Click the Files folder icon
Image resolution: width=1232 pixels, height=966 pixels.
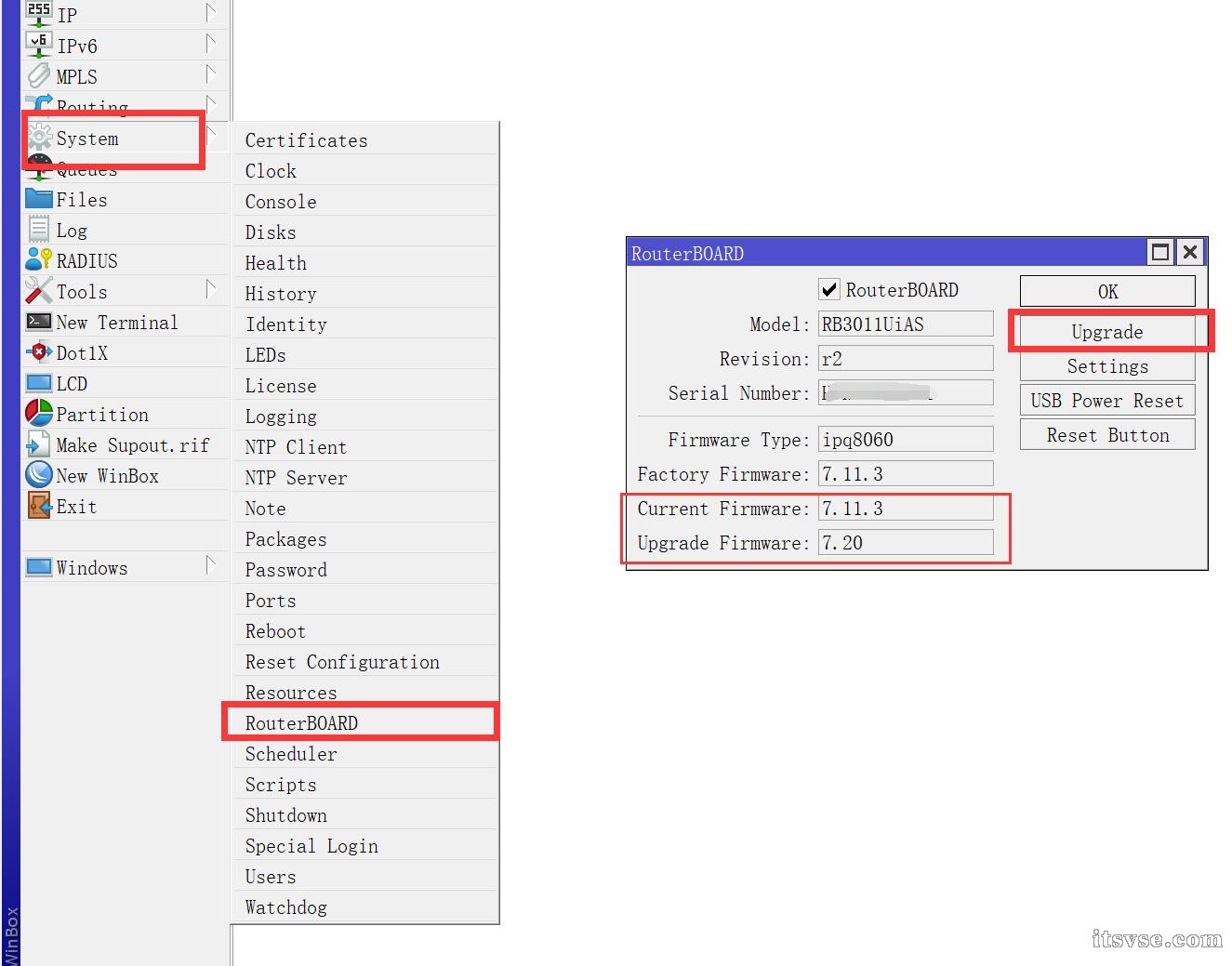(x=39, y=199)
